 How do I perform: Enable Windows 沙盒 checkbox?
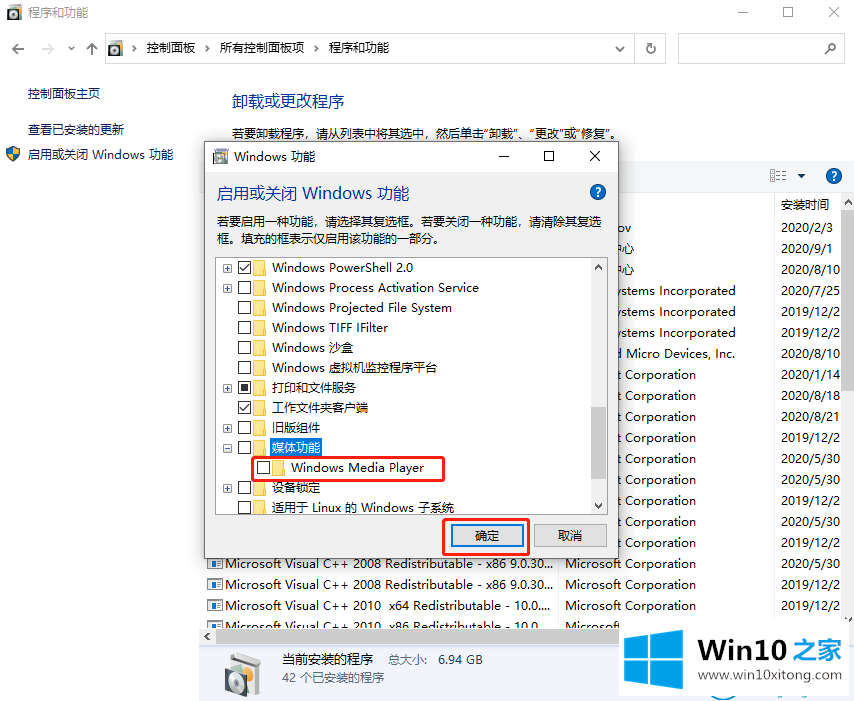point(245,348)
